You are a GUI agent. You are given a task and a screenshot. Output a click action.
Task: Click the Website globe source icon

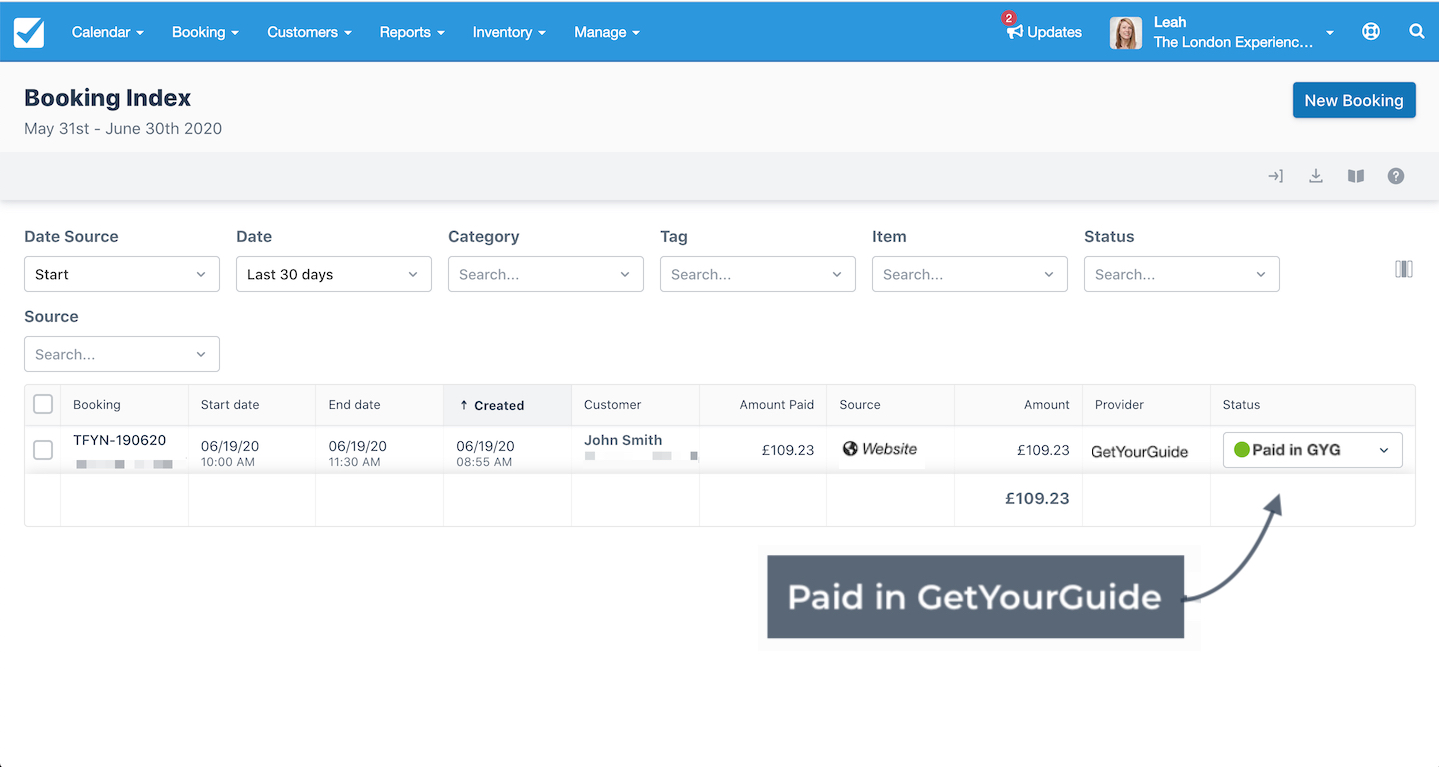coord(850,449)
